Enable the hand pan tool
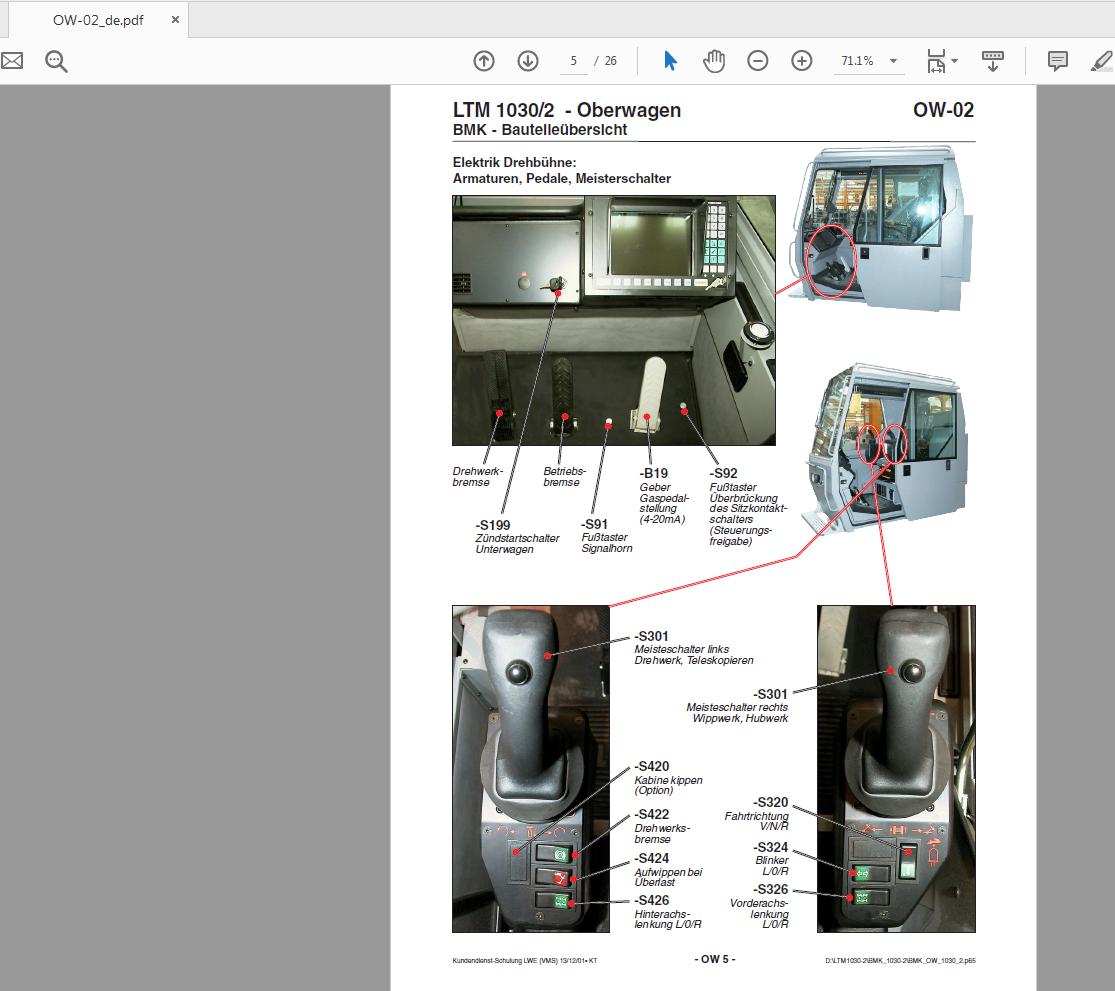Screen dimensions: 1115x991 (x=714, y=61)
